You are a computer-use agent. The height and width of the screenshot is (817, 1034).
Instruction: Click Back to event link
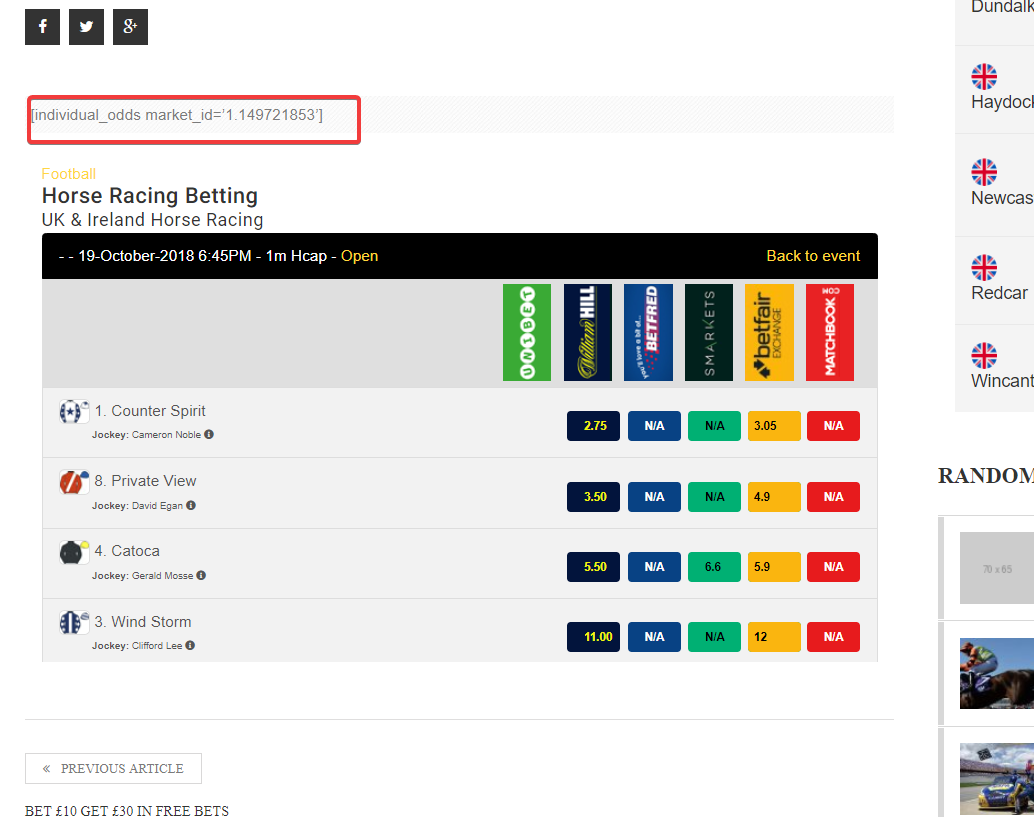coord(813,256)
